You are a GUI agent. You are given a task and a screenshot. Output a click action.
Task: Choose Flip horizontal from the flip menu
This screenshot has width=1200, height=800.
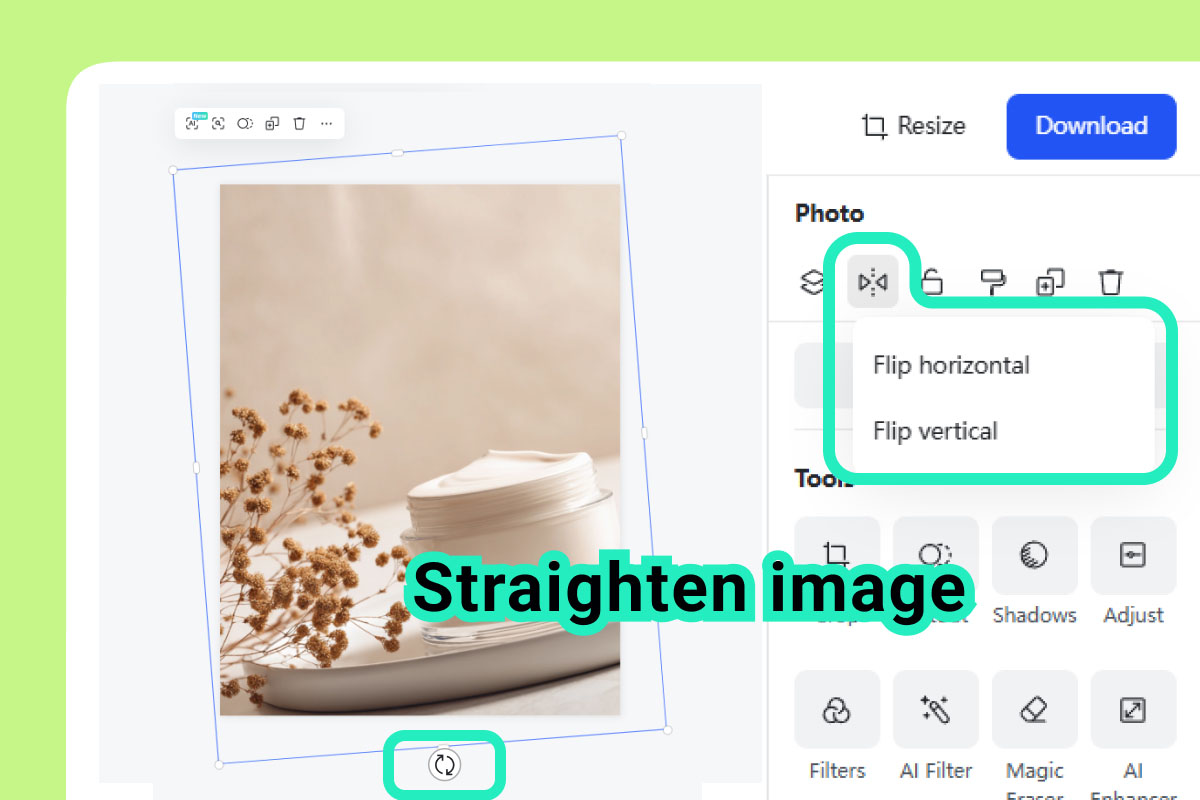coord(950,365)
